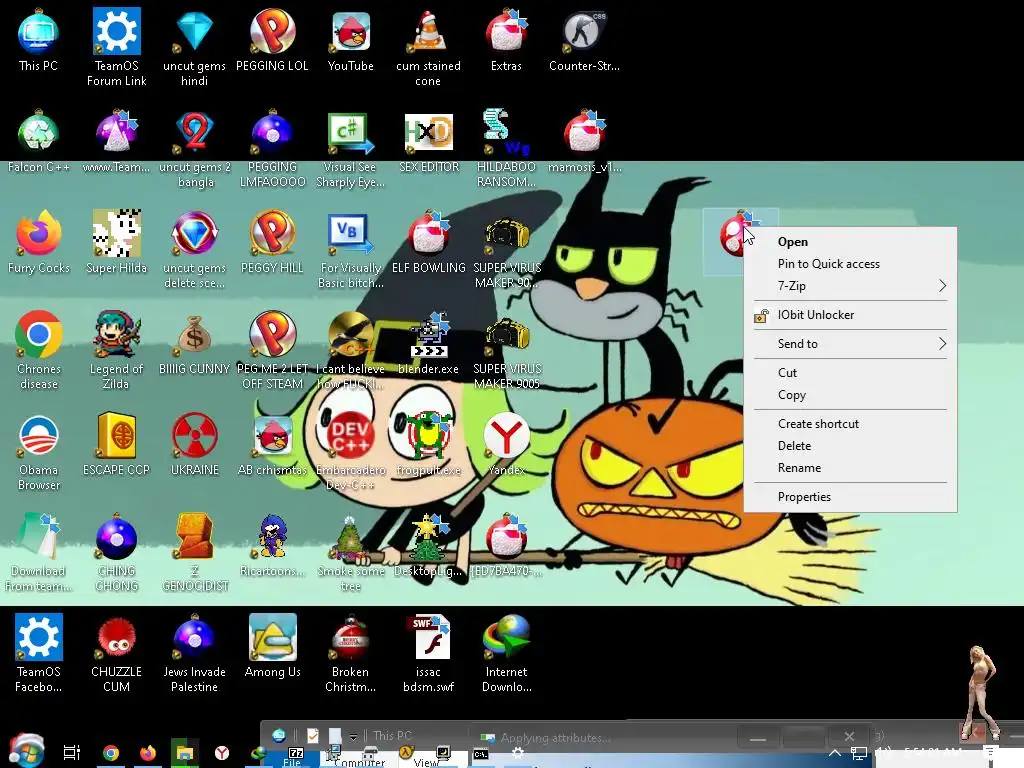The height and width of the screenshot is (768, 1024).
Task: Expand the Send to submenu
Action: 850,344
